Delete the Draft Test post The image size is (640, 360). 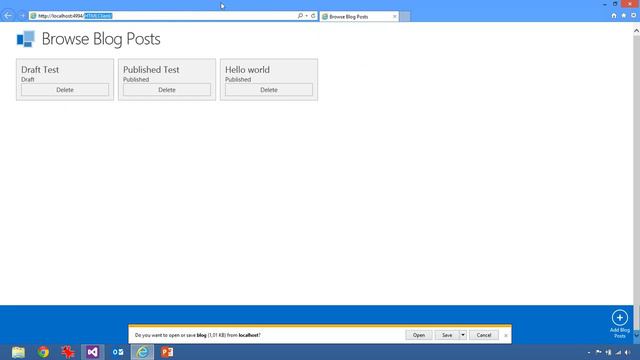[65, 90]
